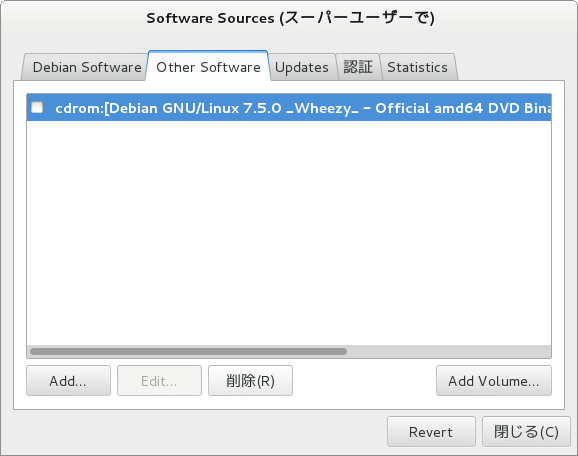Select the Other Software tab
Screen dimensions: 578x456
pos(208,67)
